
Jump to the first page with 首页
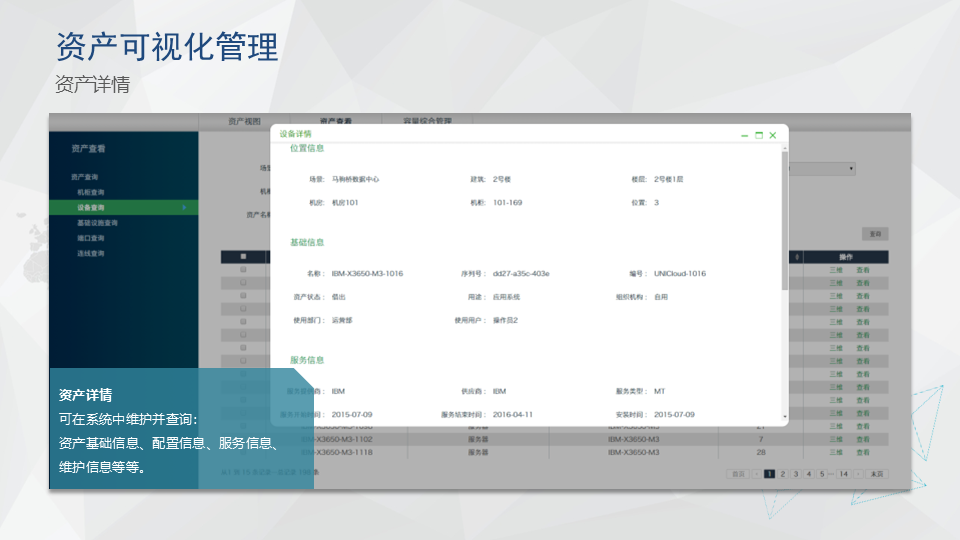(738, 474)
